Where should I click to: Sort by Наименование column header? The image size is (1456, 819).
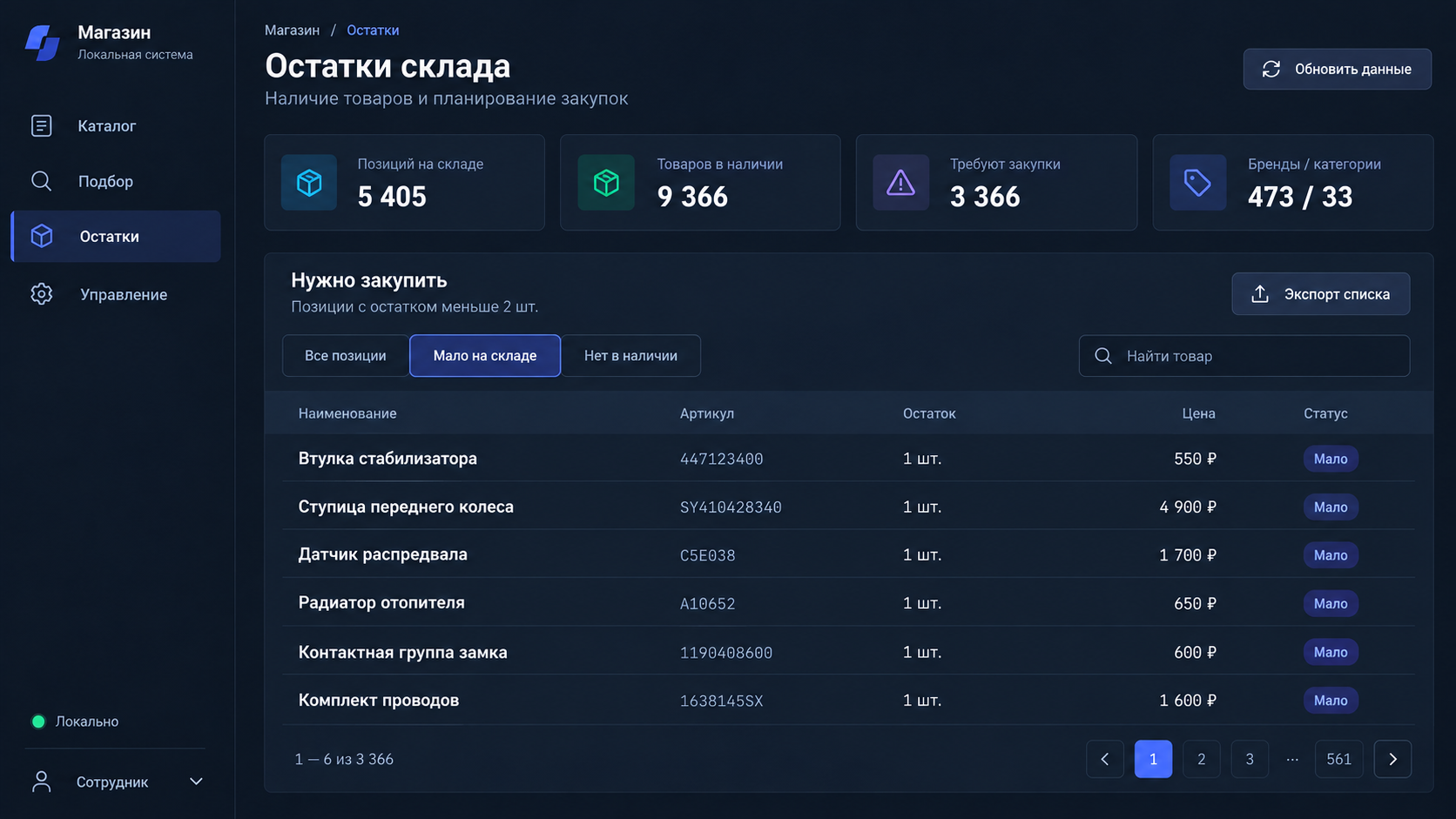point(347,413)
